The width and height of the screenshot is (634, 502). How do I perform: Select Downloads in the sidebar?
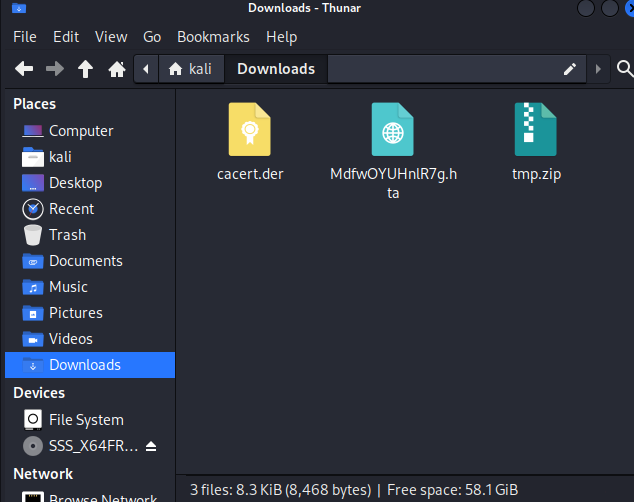tap(90, 365)
